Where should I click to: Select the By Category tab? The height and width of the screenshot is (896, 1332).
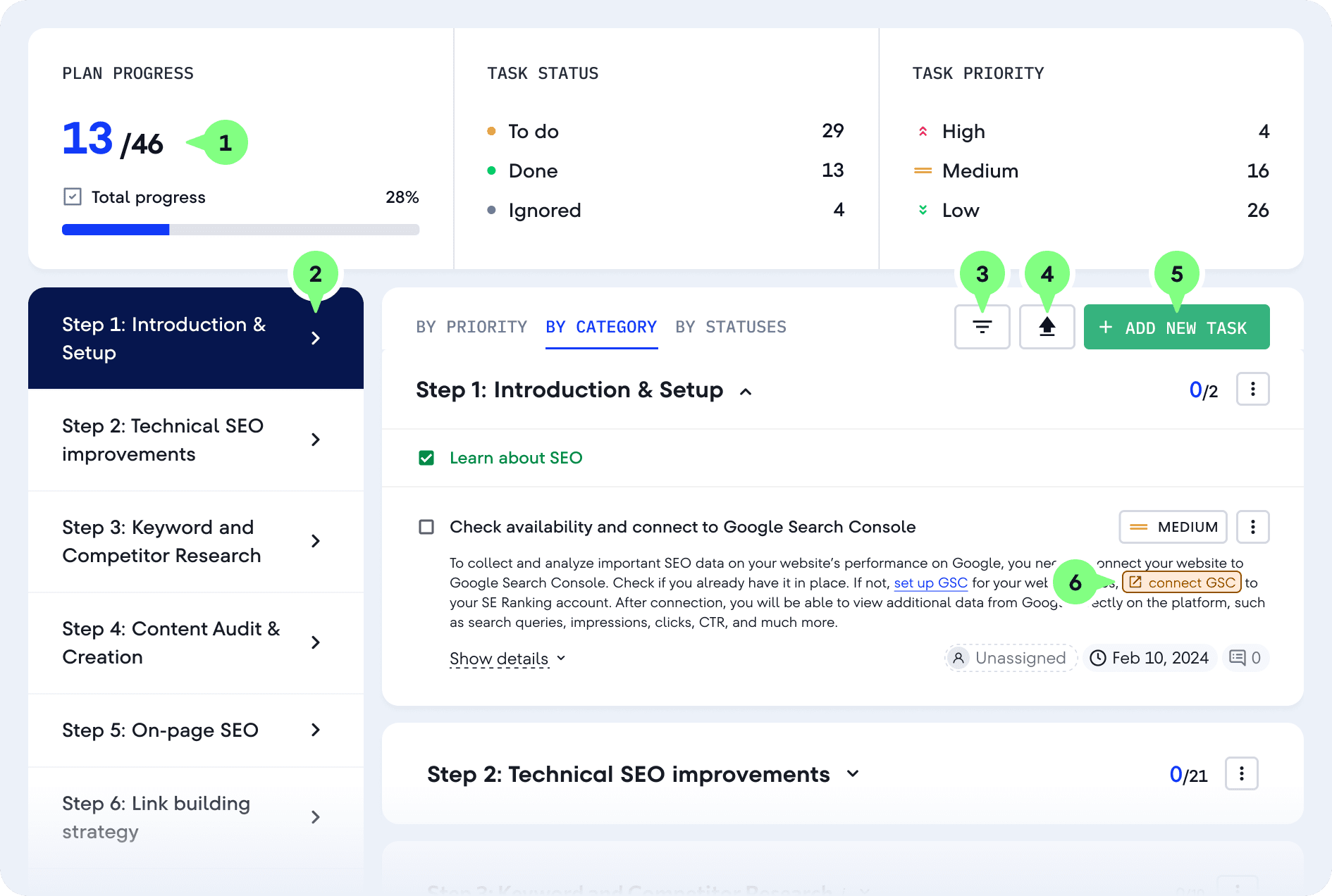pyautogui.click(x=601, y=327)
